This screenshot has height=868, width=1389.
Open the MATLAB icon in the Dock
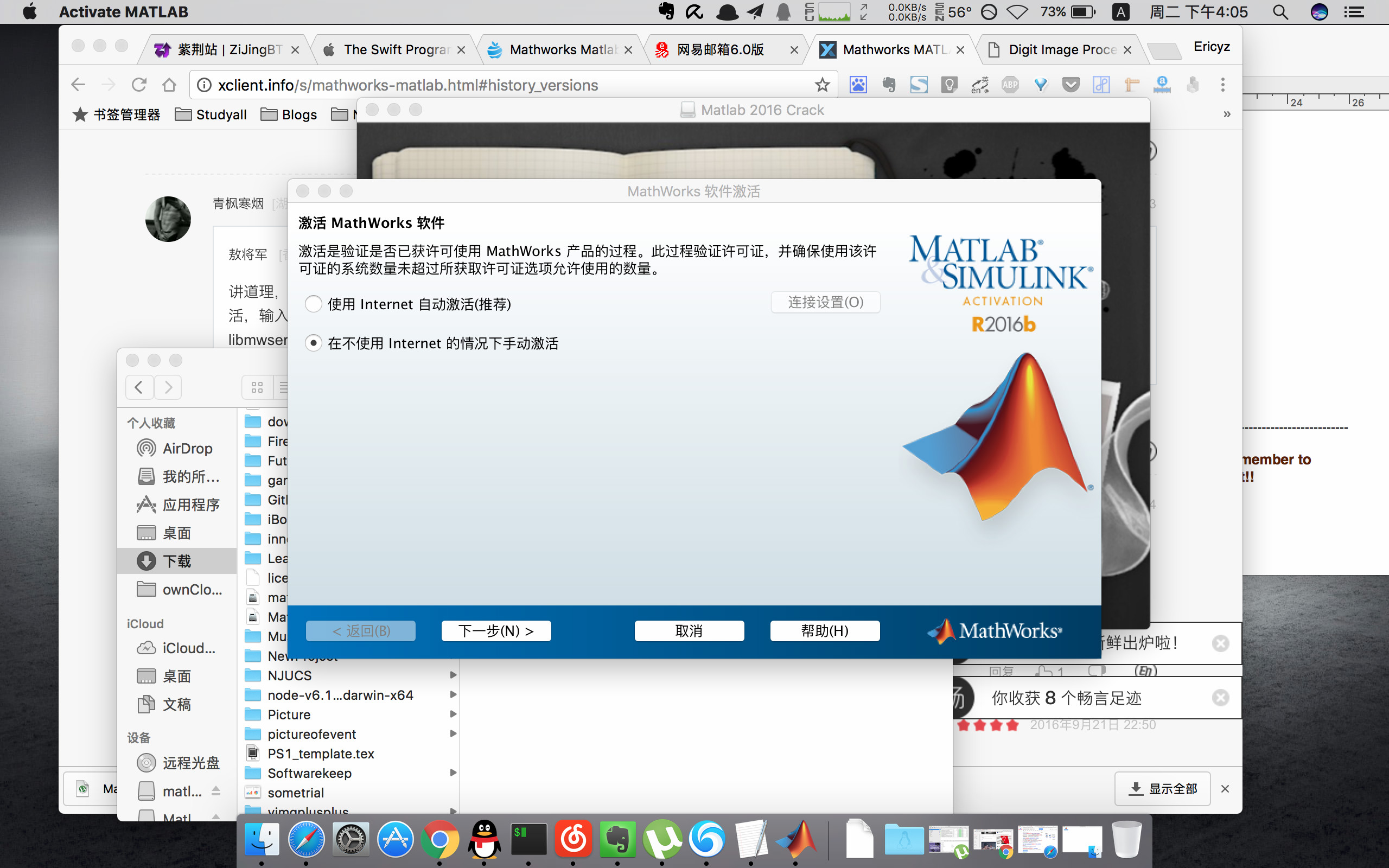tap(796, 839)
